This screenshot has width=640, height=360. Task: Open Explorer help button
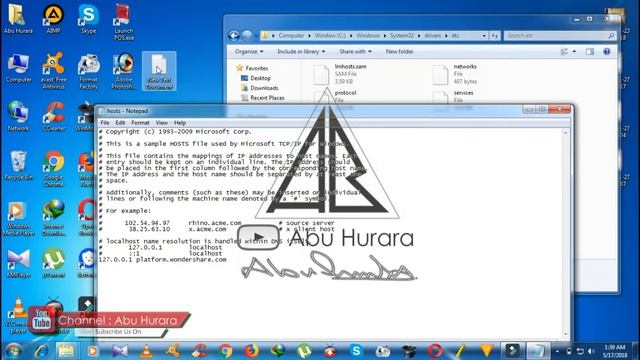(x=607, y=52)
